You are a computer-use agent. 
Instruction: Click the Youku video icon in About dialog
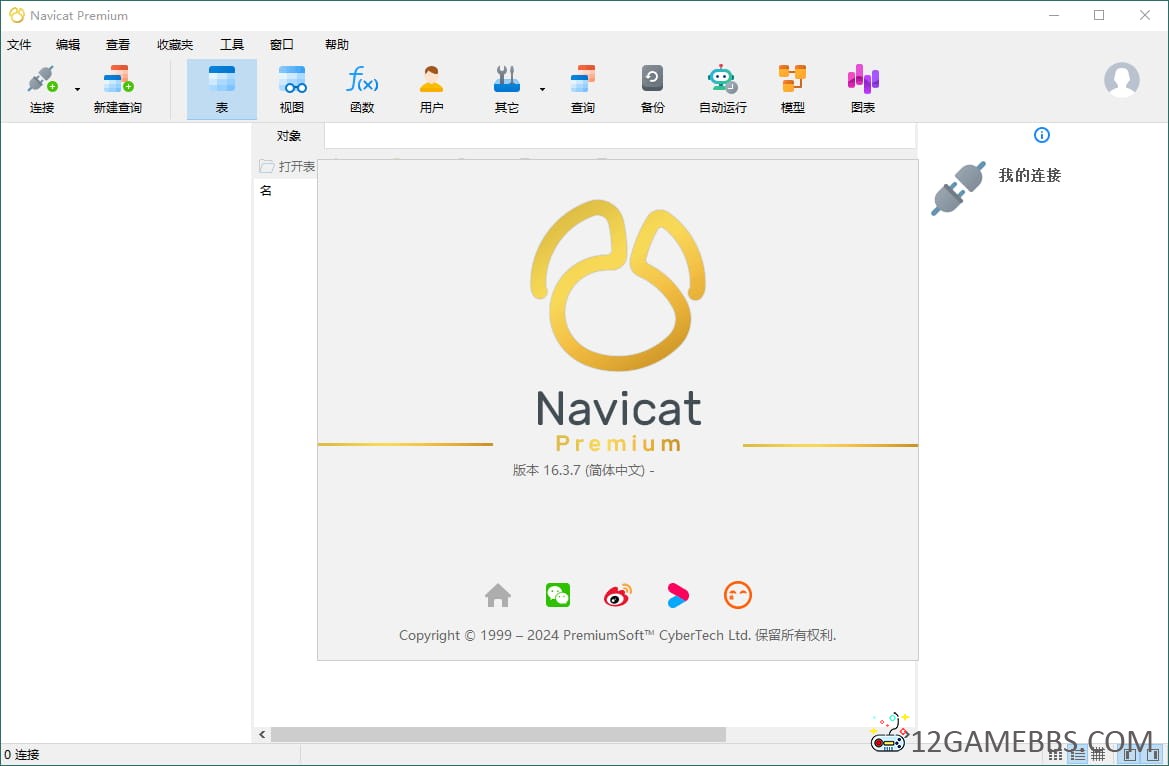click(x=678, y=595)
